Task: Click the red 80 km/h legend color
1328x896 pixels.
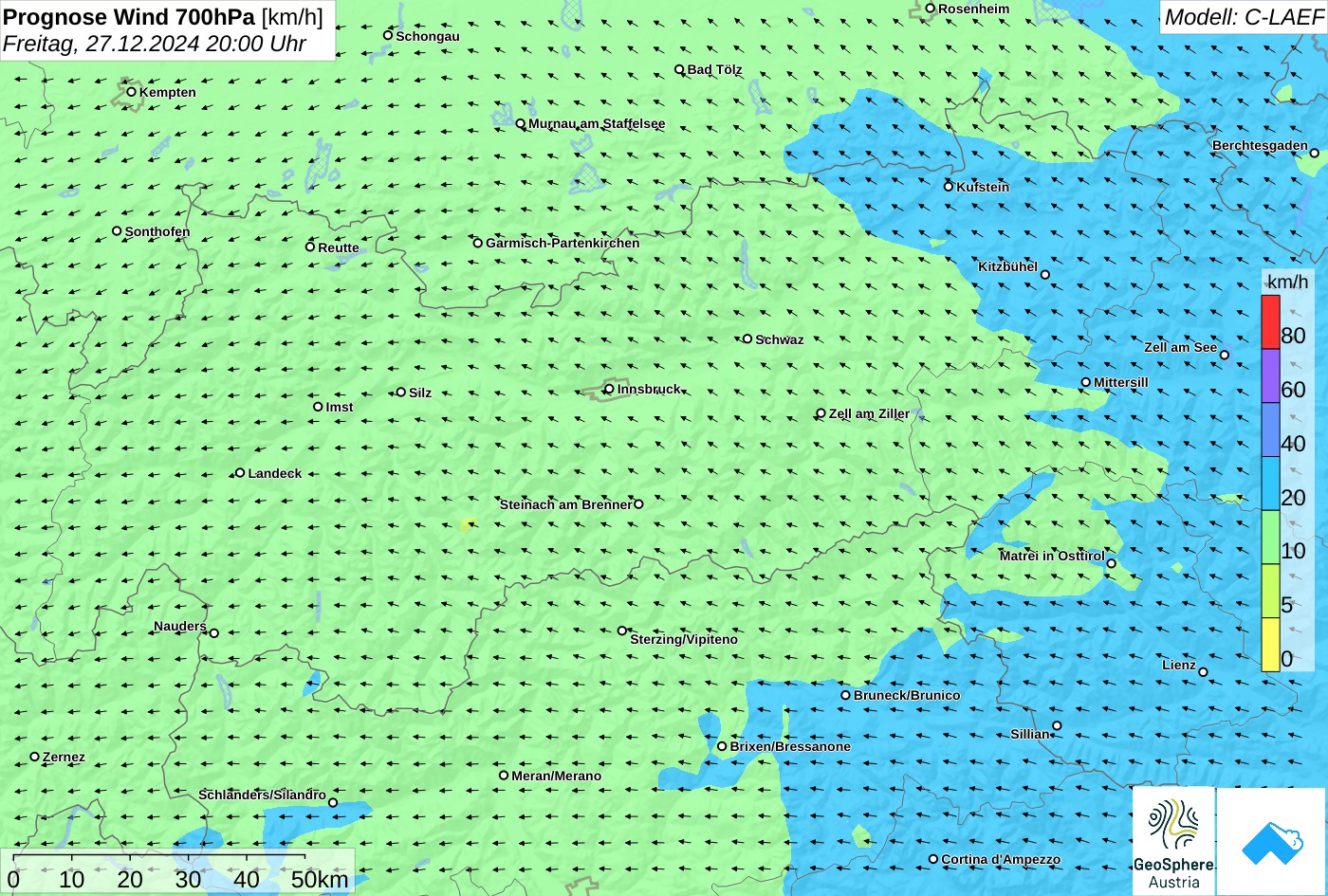Action: [x=1270, y=322]
